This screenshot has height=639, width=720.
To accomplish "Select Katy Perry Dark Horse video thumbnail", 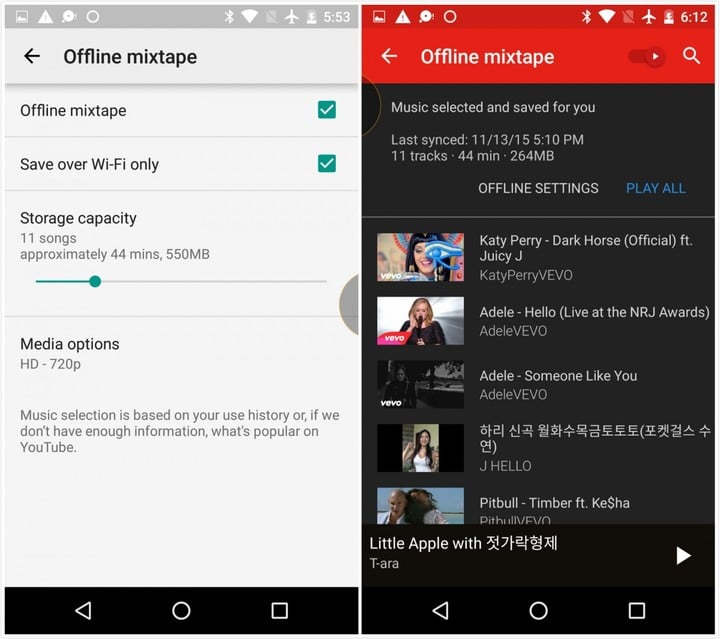I will pos(420,257).
